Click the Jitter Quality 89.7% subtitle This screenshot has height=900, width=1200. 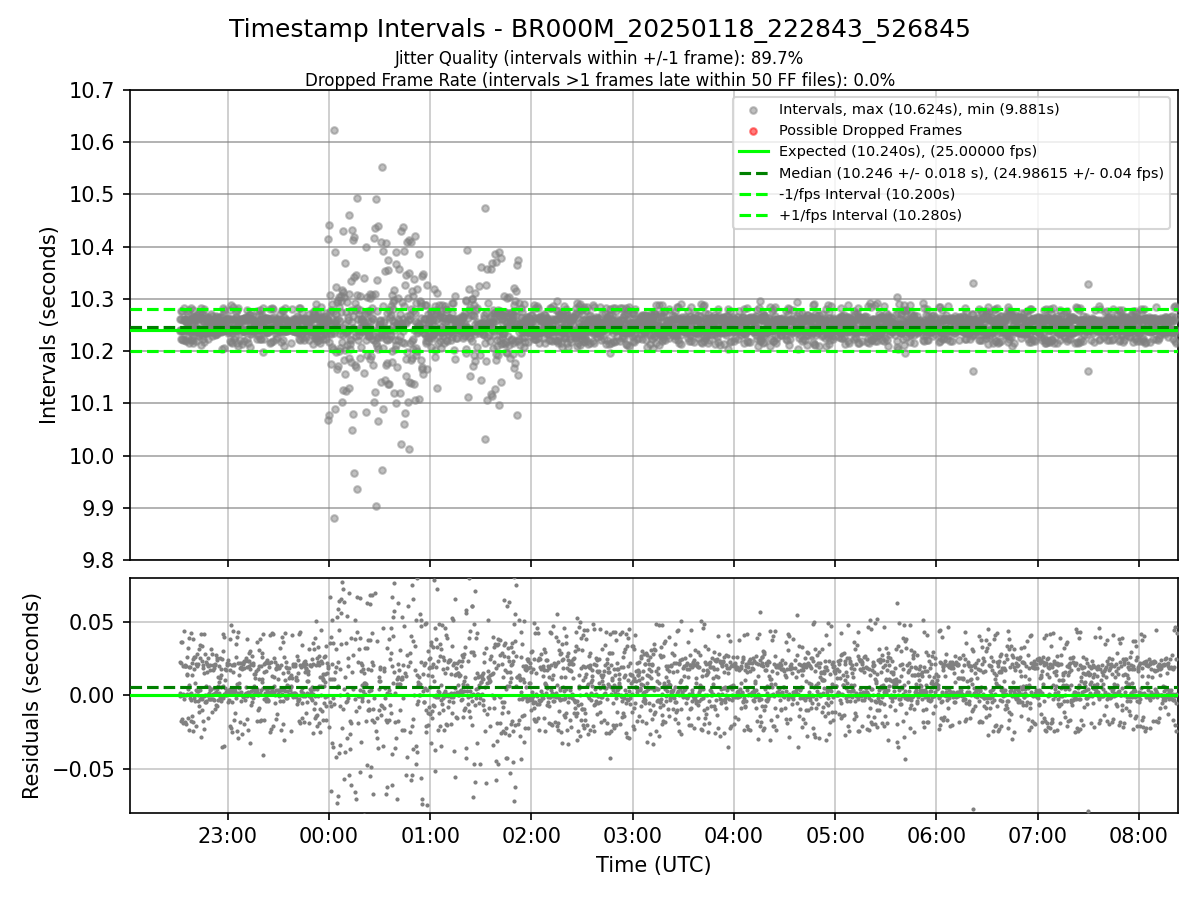click(x=600, y=59)
